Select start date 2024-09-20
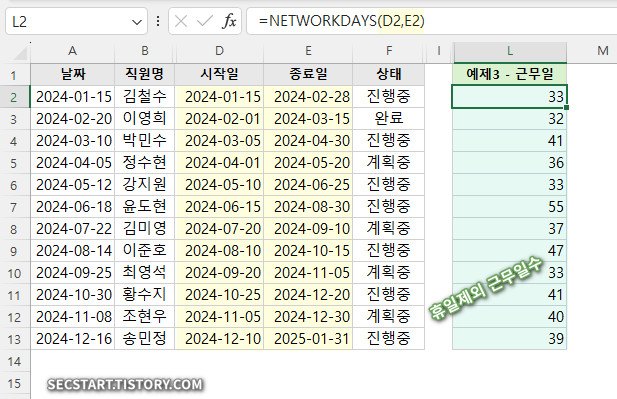617x399 pixels. click(x=219, y=273)
